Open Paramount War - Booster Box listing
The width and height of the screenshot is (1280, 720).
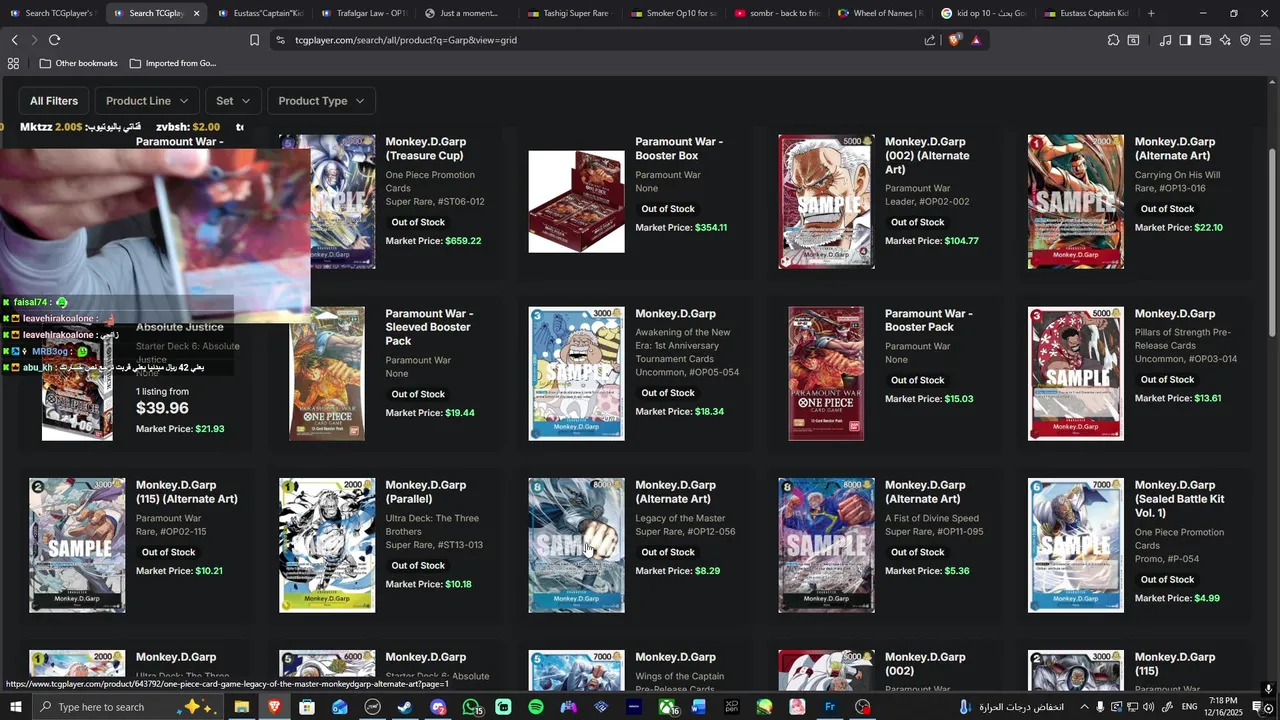point(679,149)
